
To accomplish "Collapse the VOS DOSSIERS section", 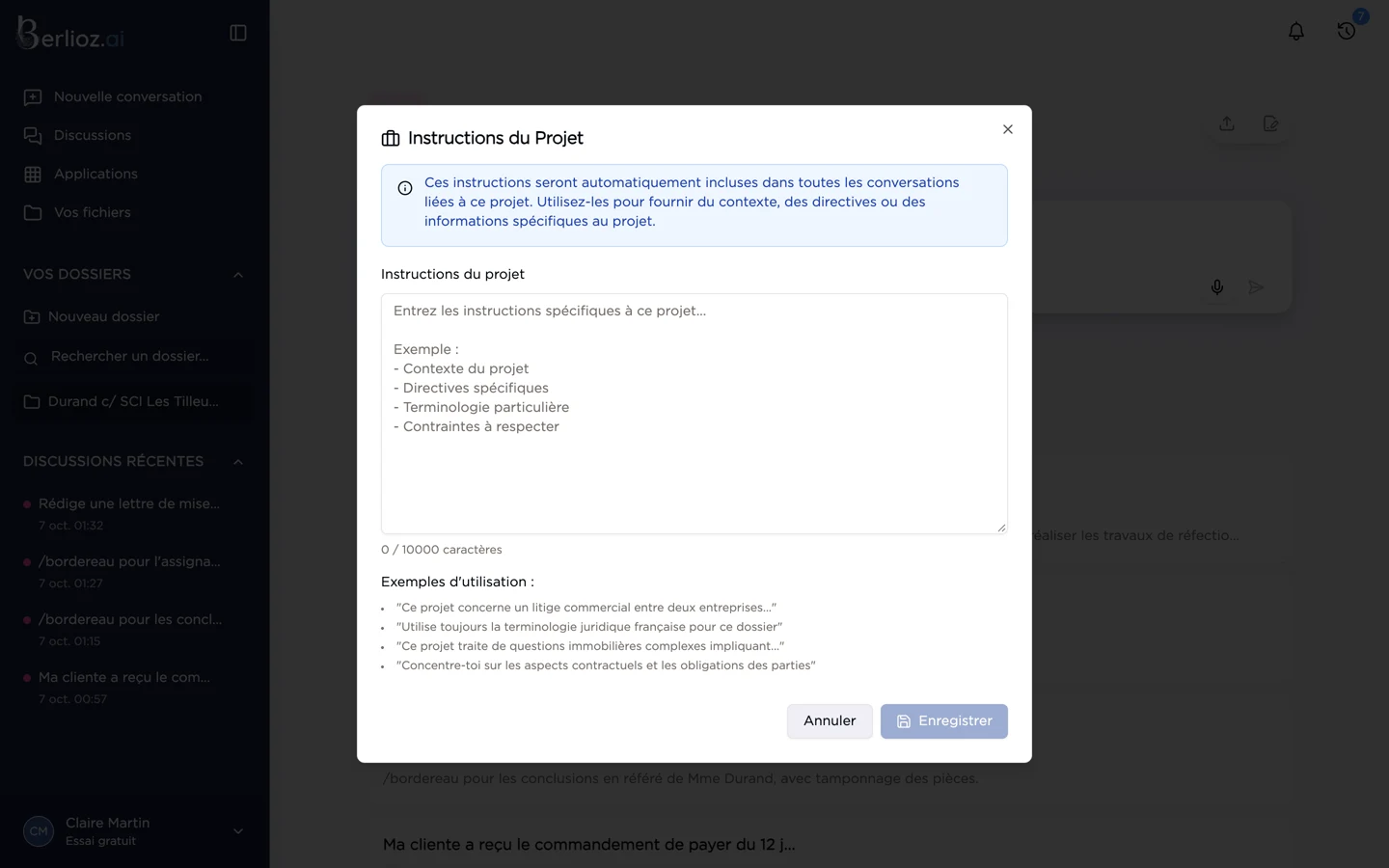I will 238,275.
